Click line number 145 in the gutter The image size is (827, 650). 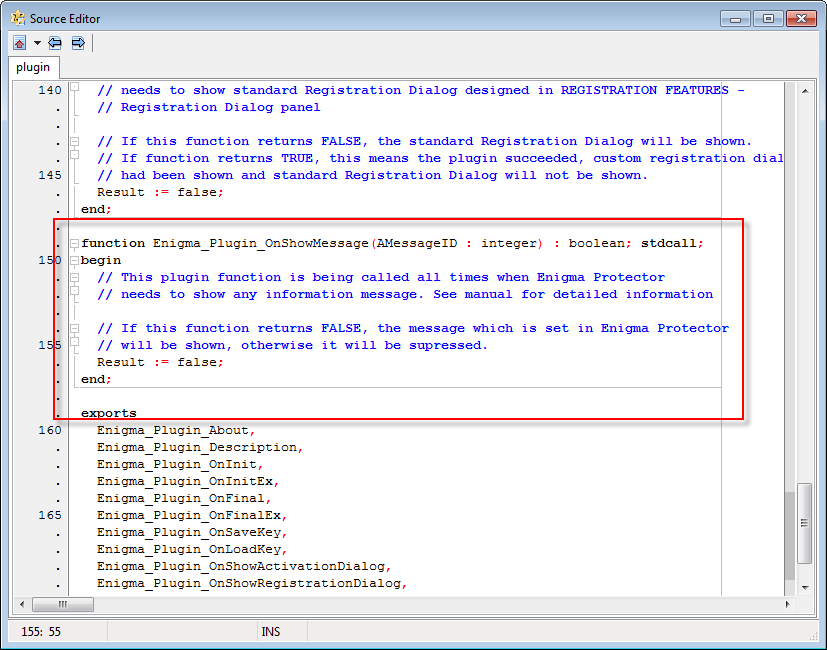pos(50,175)
